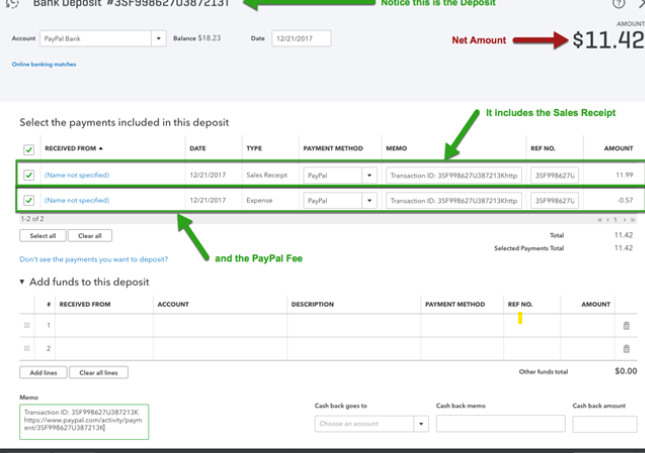Click the Ref No field of Expense row
Viewport: 645px width, 453px height.
coord(555,201)
